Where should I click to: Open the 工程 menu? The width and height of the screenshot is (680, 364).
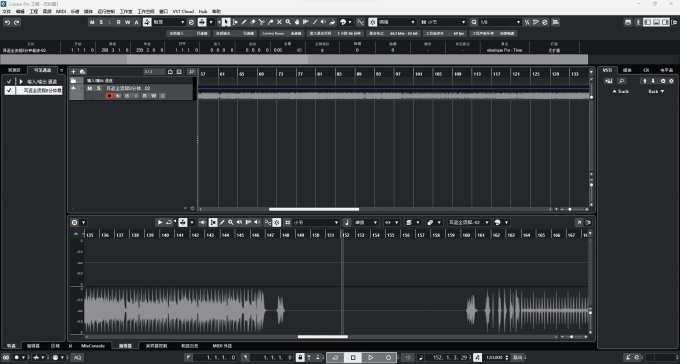(33, 12)
